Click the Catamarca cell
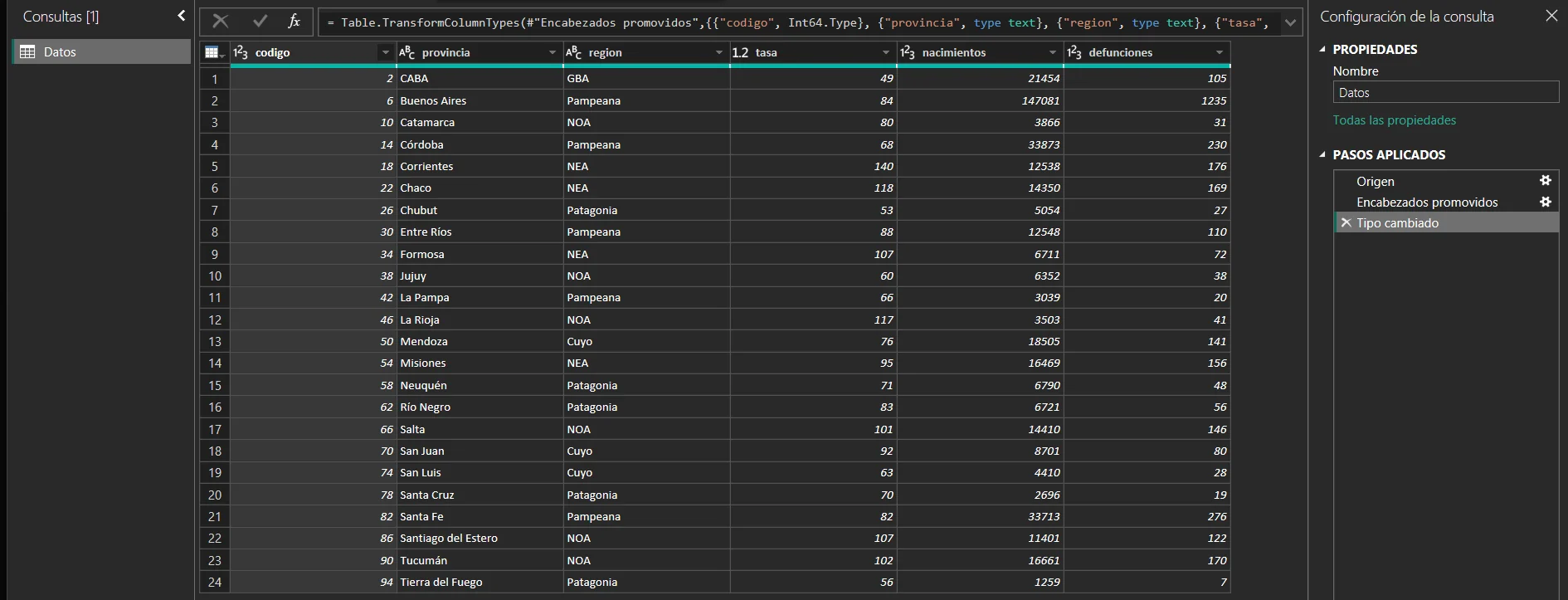The image size is (1568, 600). (480, 122)
